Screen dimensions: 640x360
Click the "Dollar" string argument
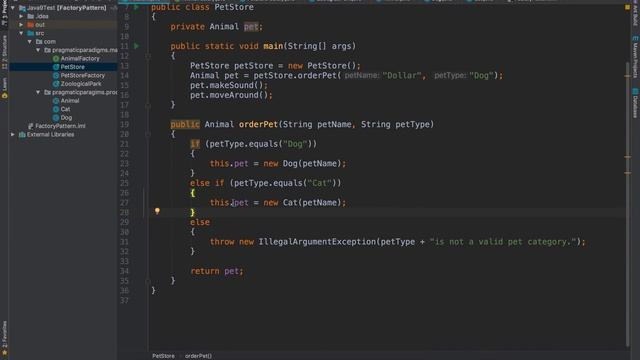click(402, 76)
